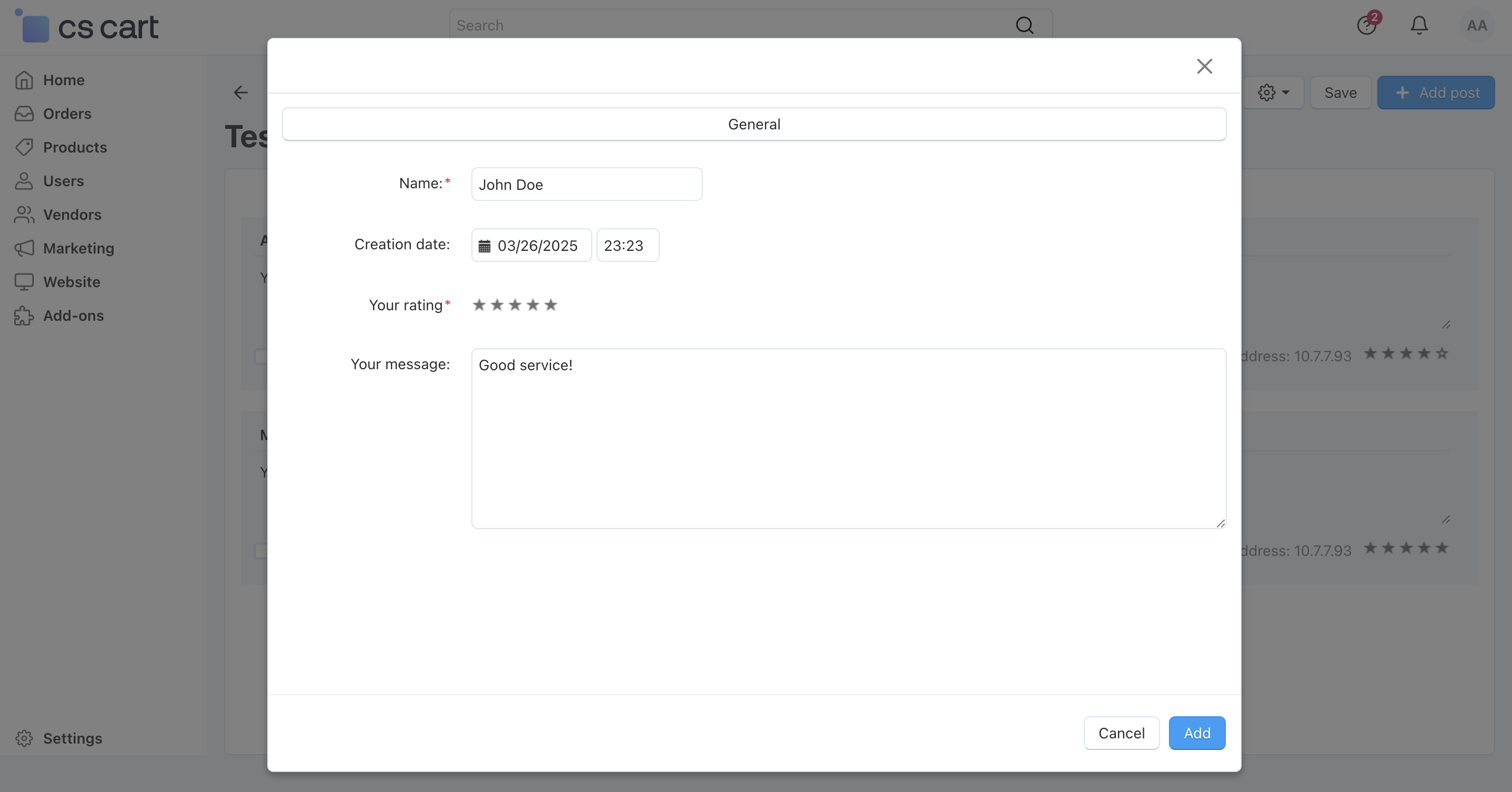Click the calendar icon in date field
Image resolution: width=1512 pixels, height=792 pixels.
tap(484, 246)
